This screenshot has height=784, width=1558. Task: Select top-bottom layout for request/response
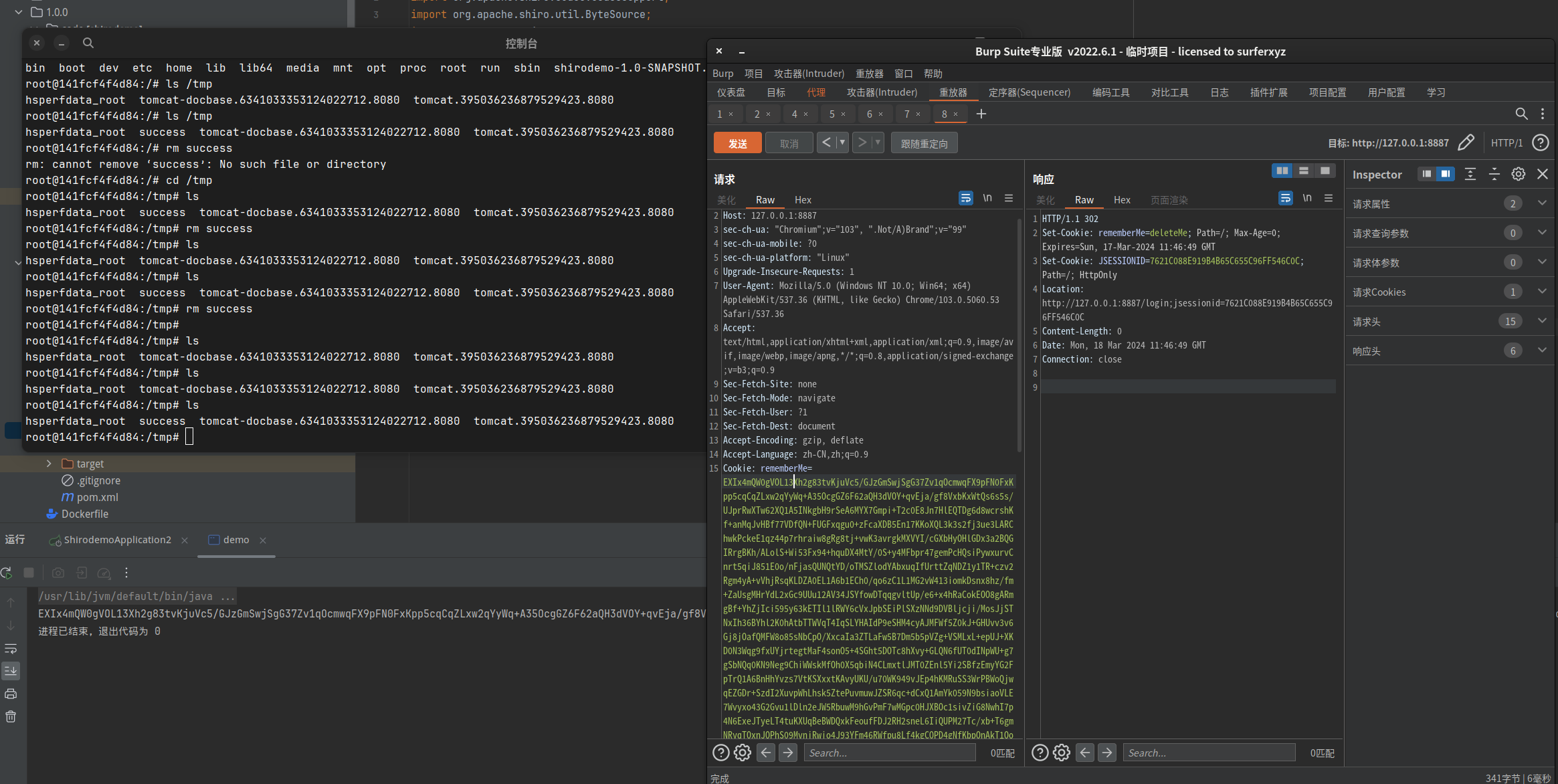[x=1303, y=171]
